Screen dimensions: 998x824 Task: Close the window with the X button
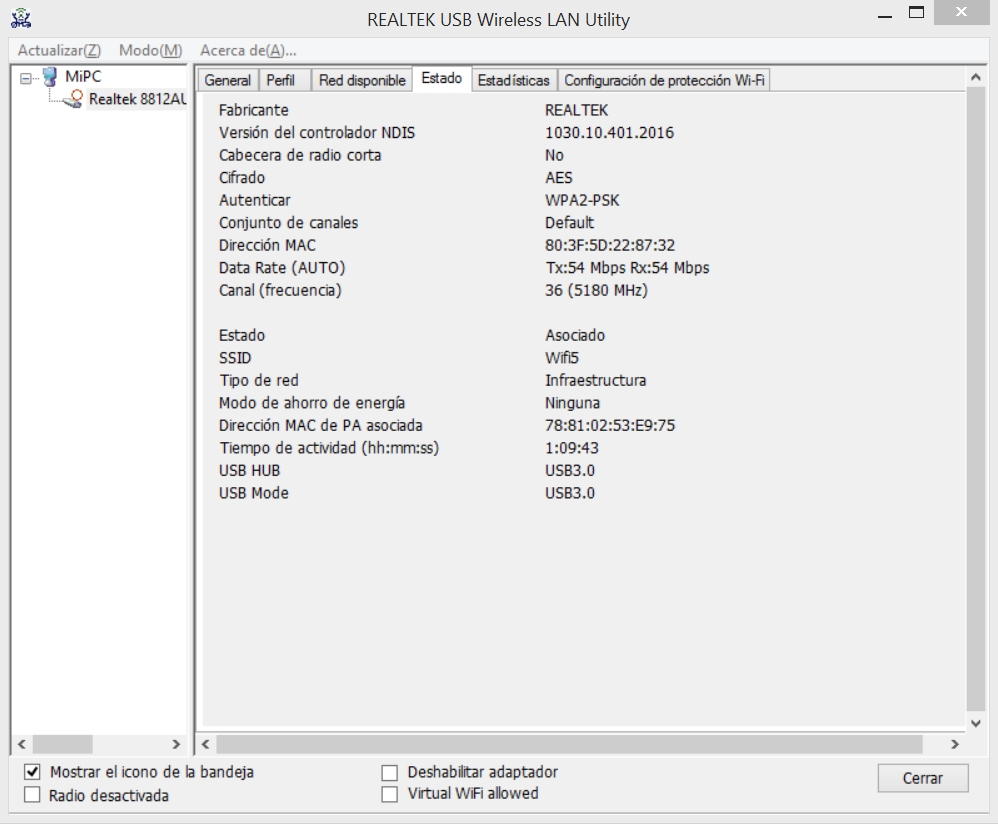962,12
